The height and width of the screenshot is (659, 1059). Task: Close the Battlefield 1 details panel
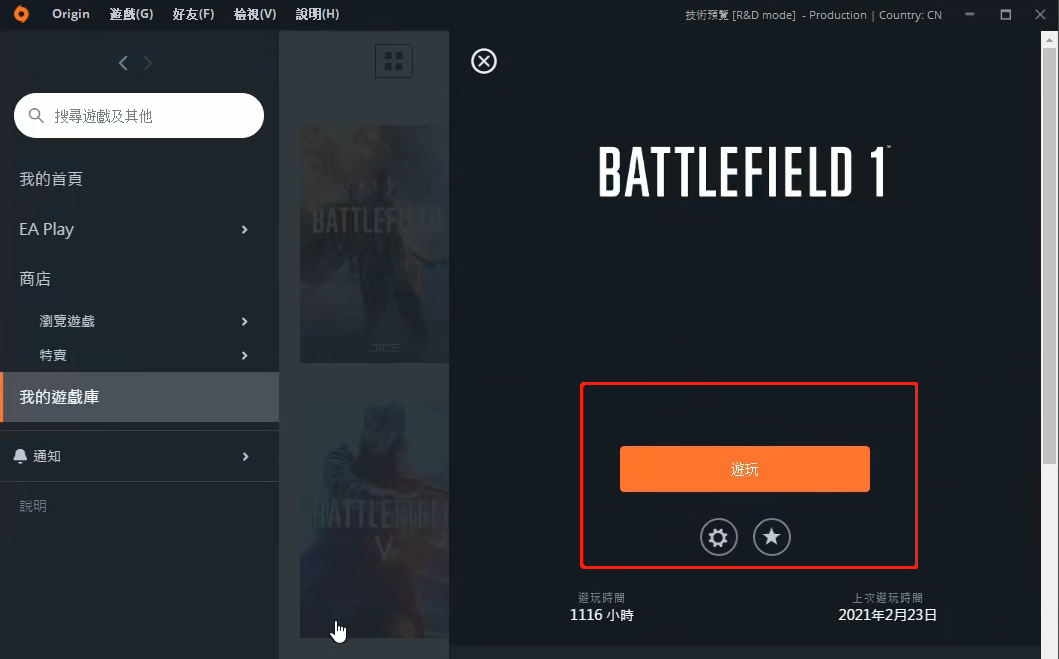coord(484,61)
